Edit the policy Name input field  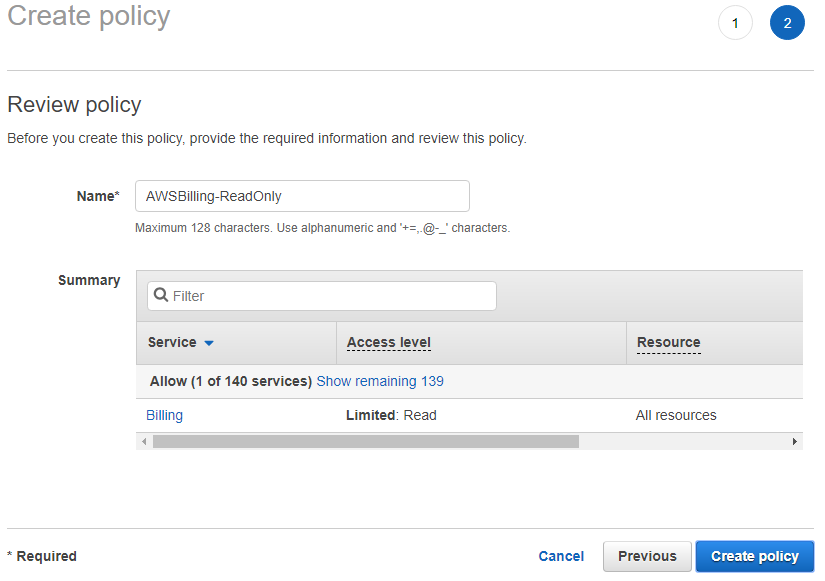coord(302,196)
